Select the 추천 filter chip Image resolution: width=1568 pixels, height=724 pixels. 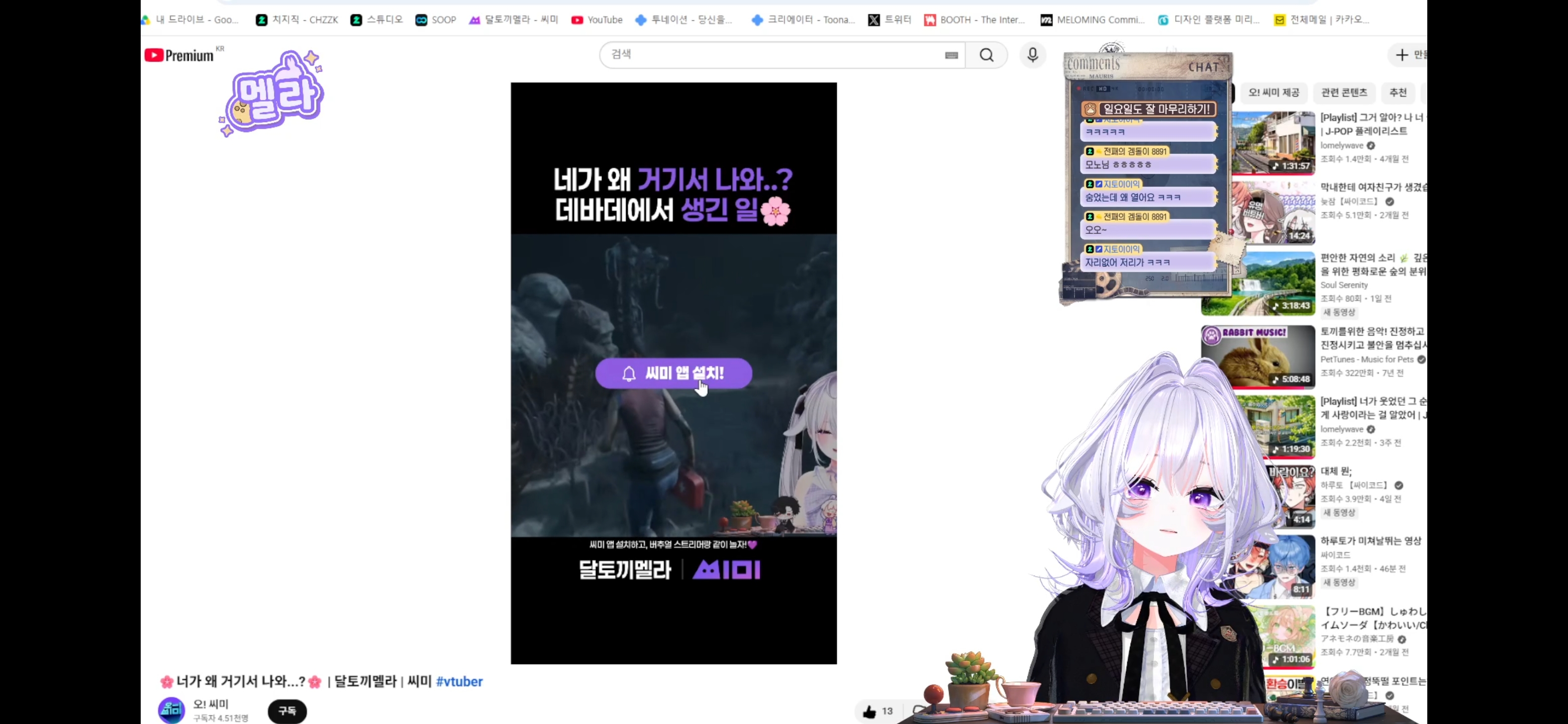click(x=1398, y=93)
